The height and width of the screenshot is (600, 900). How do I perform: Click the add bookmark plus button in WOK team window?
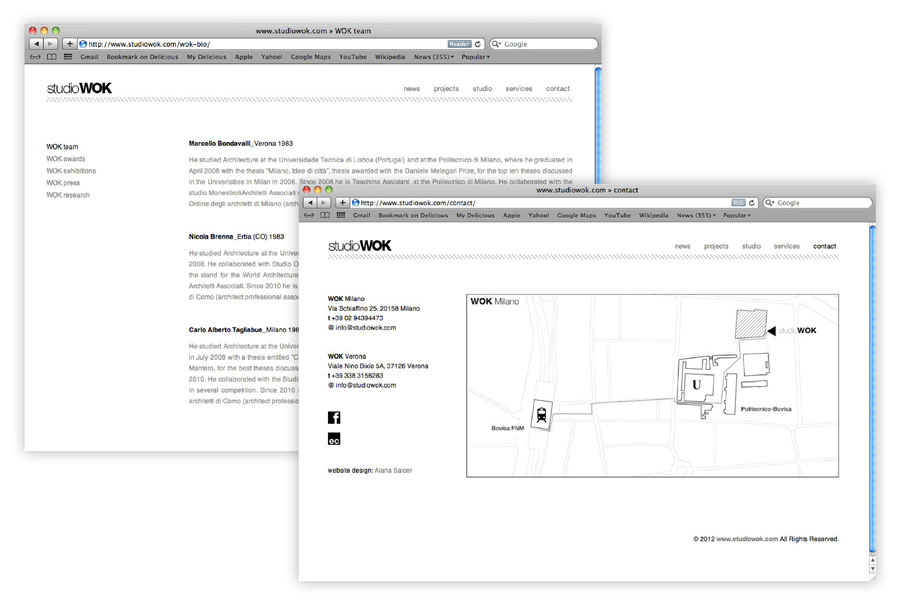pos(69,44)
